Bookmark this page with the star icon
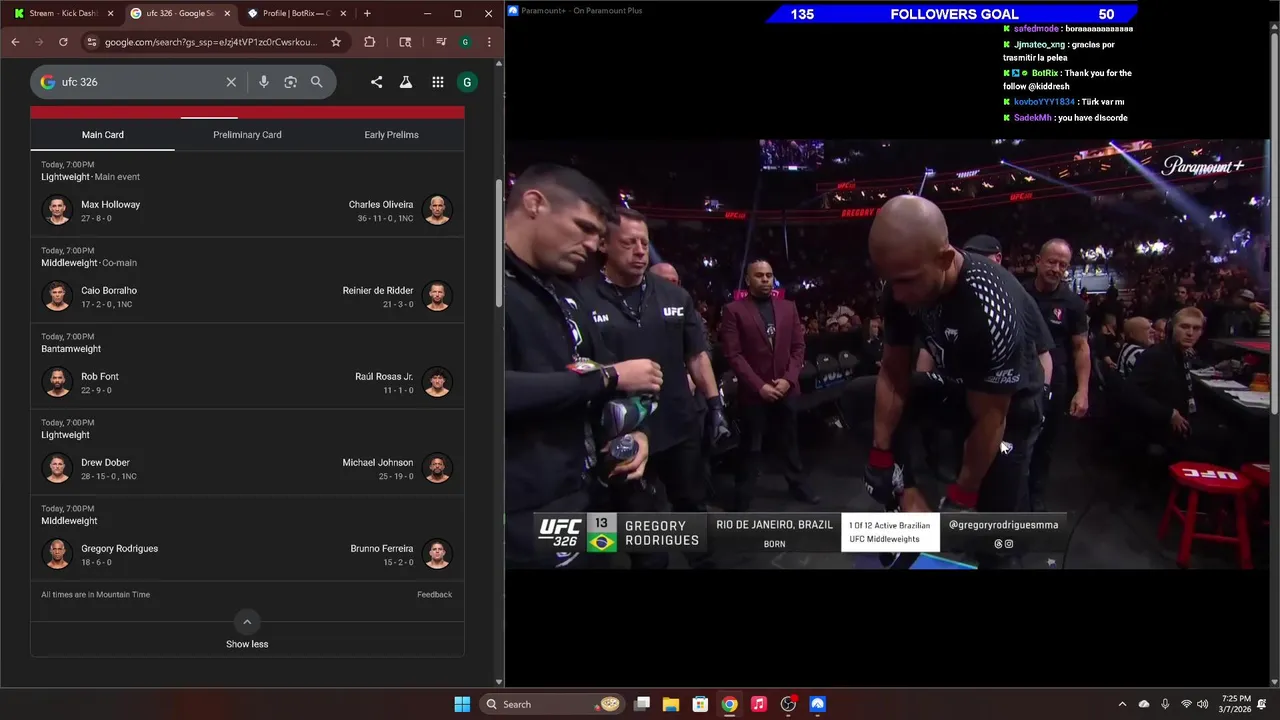Image resolution: width=1280 pixels, height=720 pixels. [336, 42]
